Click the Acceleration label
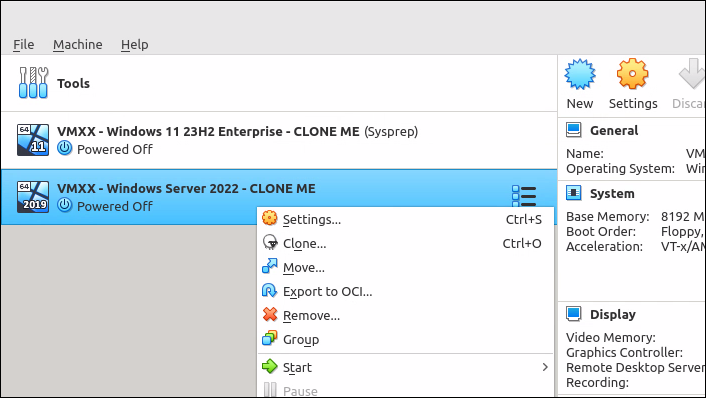The width and height of the screenshot is (706, 398). coord(604,247)
